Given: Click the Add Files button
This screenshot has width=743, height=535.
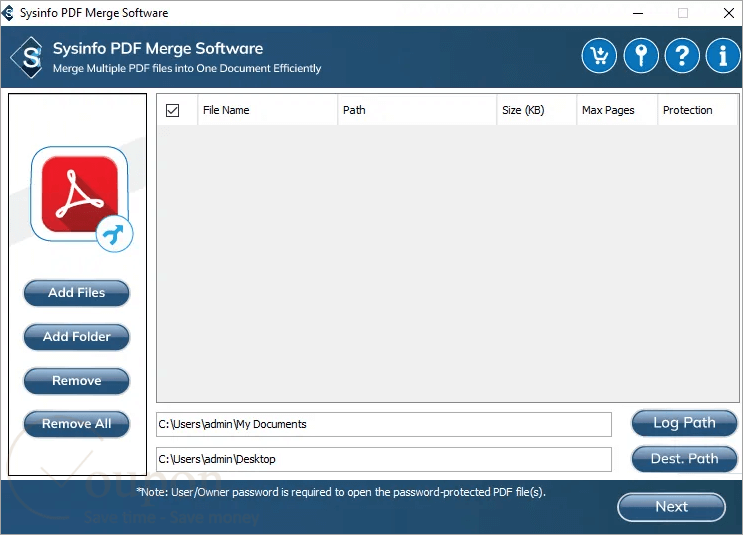Looking at the screenshot, I should pos(76,293).
